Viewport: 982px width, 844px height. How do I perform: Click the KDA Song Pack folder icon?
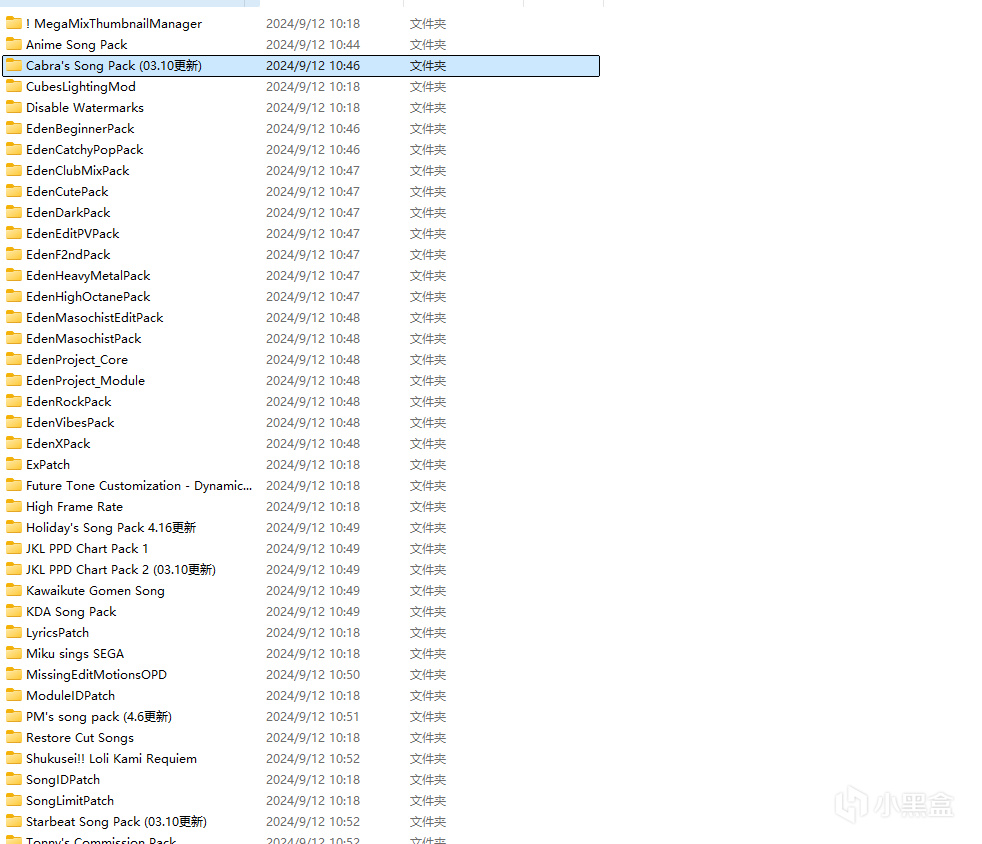click(x=14, y=612)
